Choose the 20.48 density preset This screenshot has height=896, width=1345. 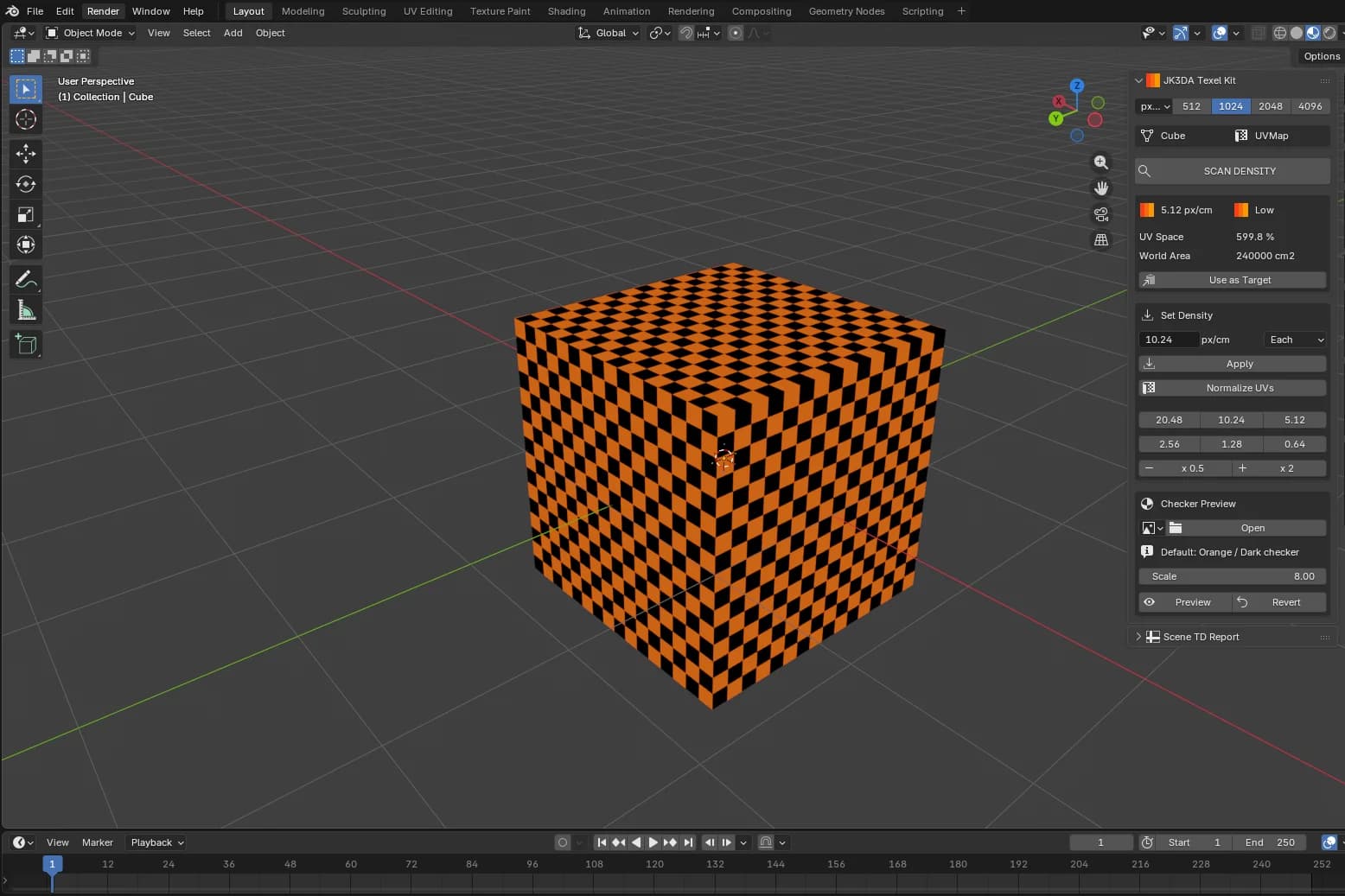(1169, 420)
